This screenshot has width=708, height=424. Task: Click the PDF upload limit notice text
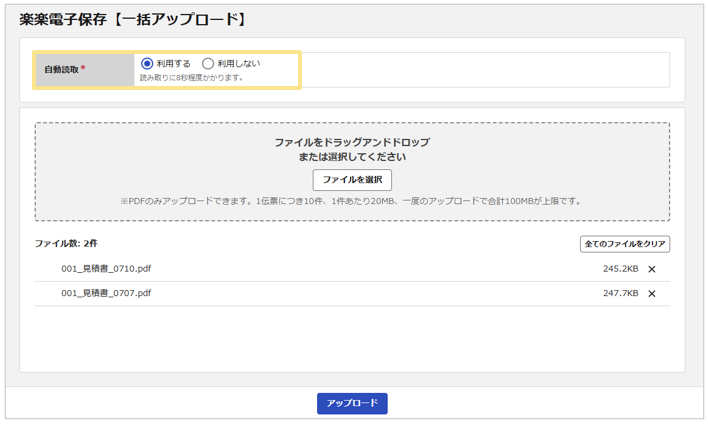pyautogui.click(x=352, y=201)
